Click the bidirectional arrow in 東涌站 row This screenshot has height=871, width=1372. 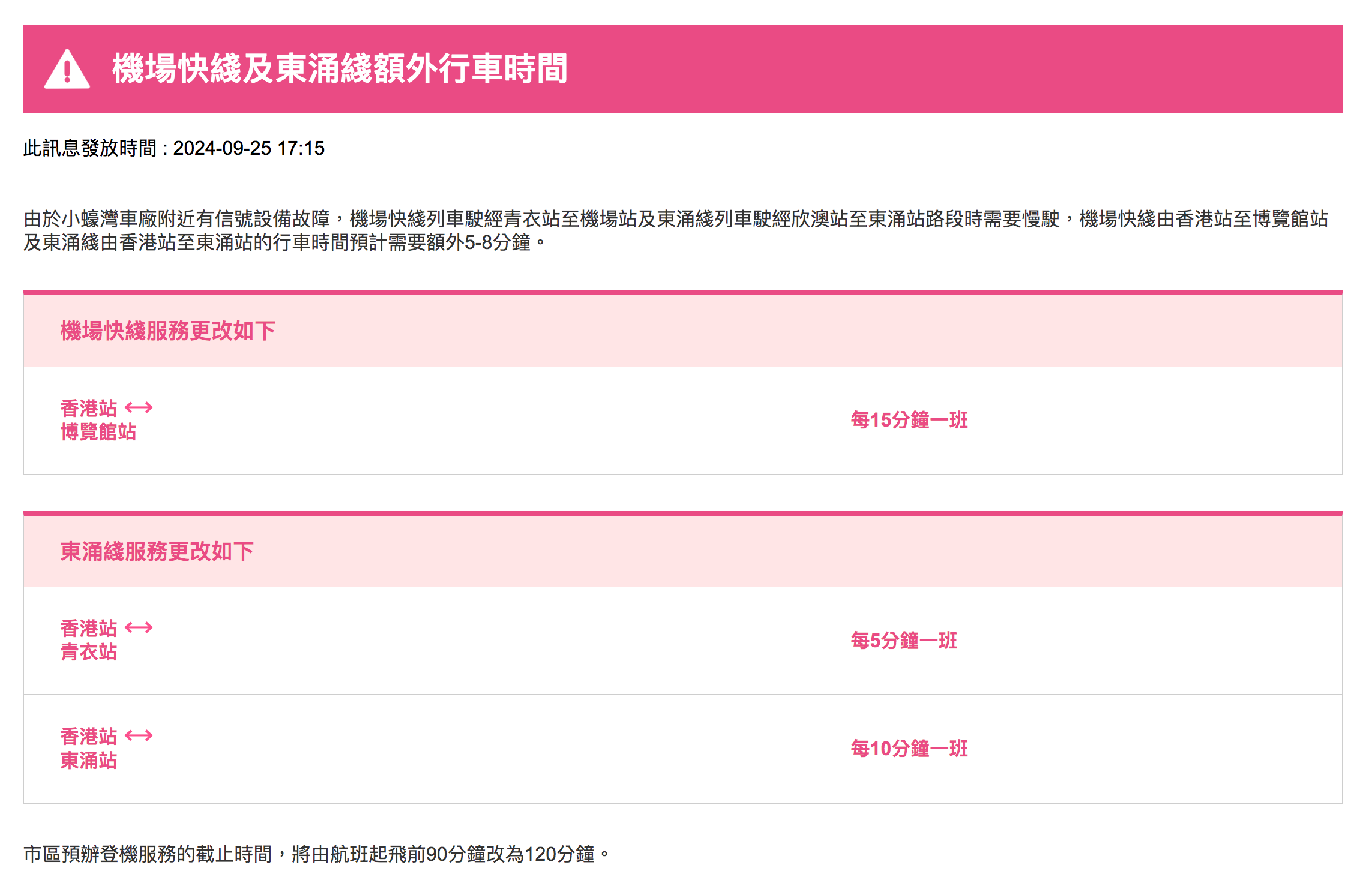coord(139,736)
